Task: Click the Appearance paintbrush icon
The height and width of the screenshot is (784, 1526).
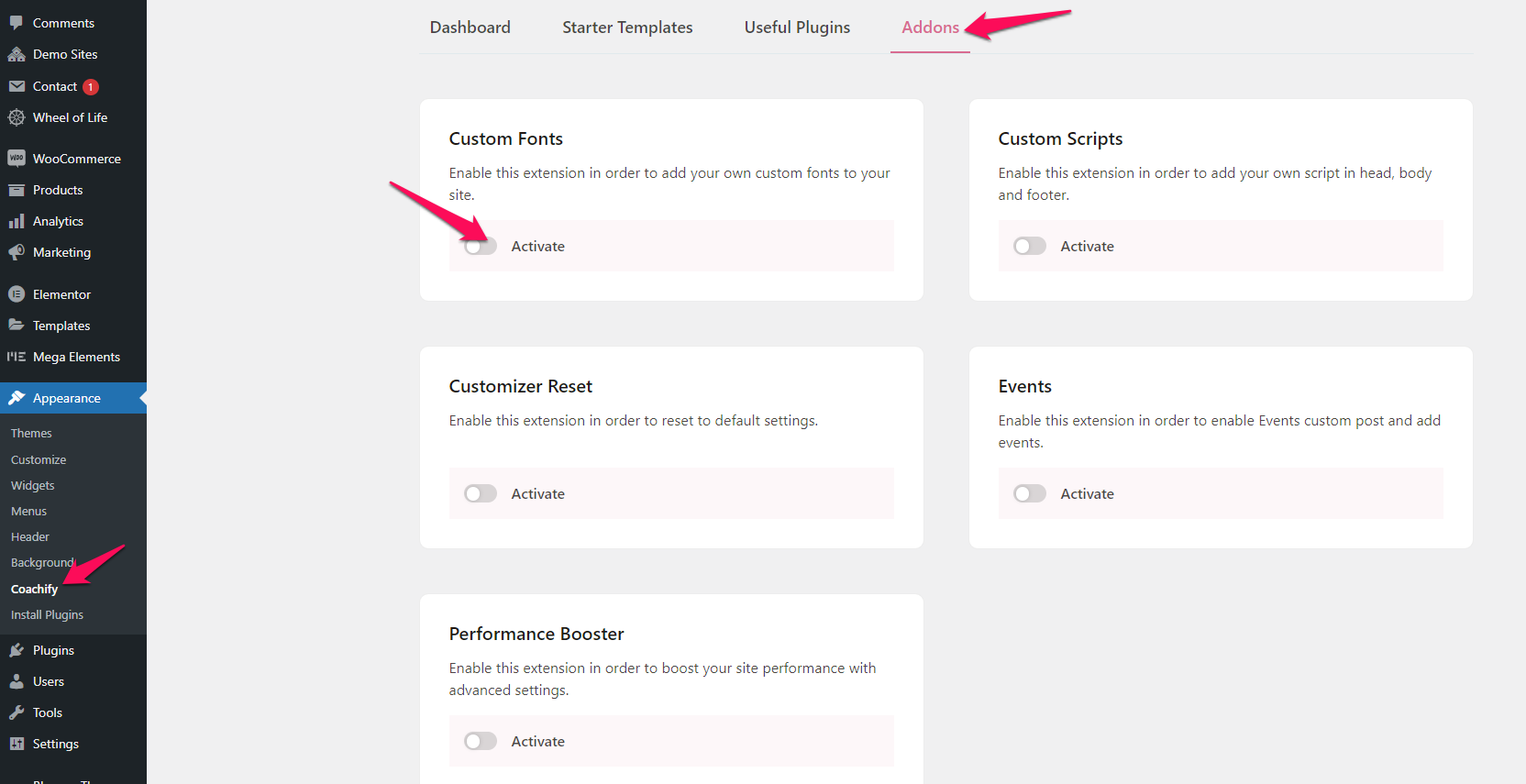Action: [x=17, y=398]
